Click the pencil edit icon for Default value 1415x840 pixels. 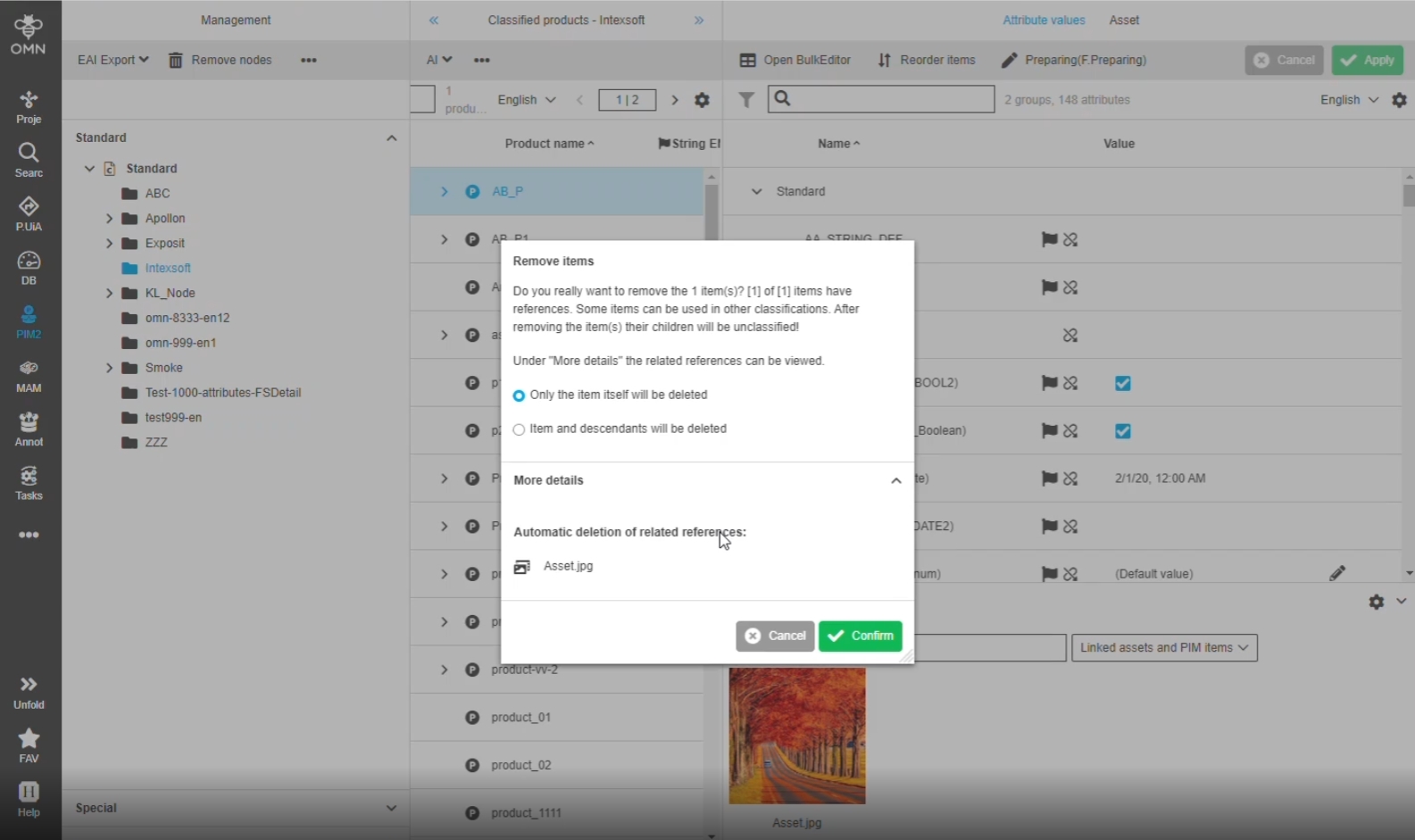click(x=1336, y=573)
